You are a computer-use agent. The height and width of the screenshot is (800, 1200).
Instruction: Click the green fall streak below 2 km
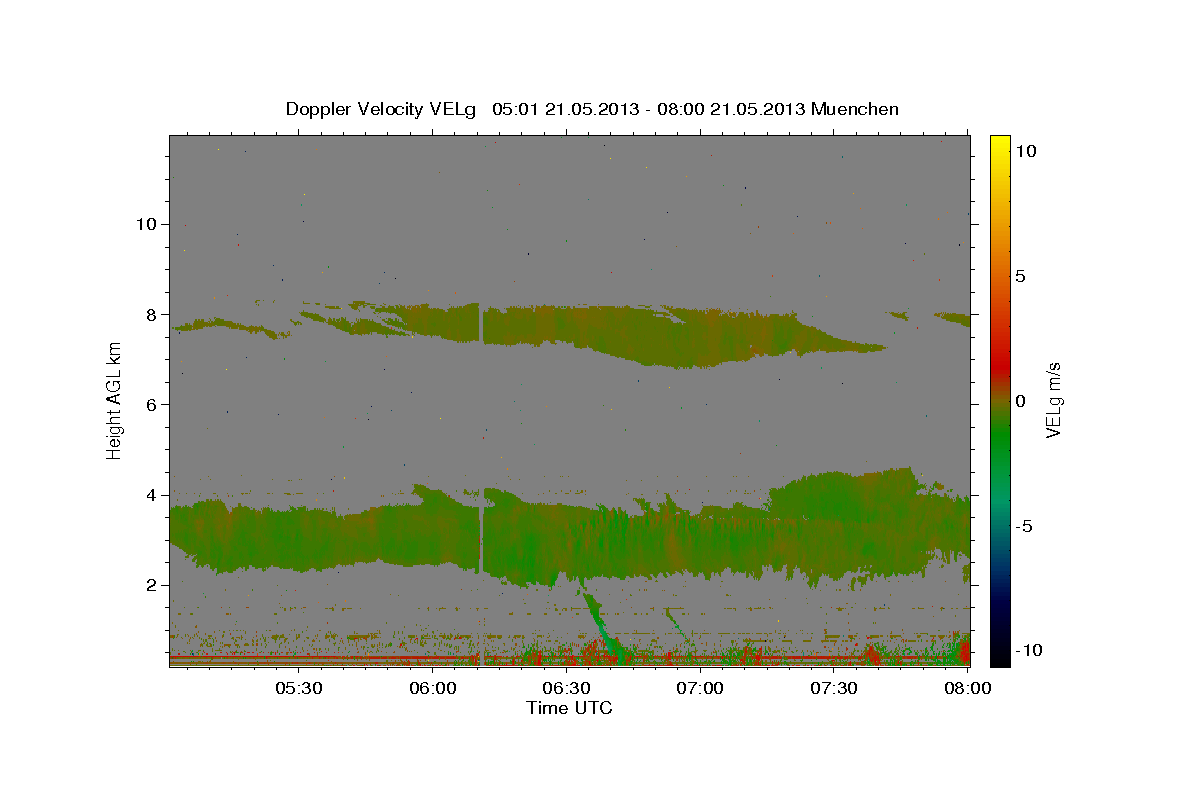[602, 625]
